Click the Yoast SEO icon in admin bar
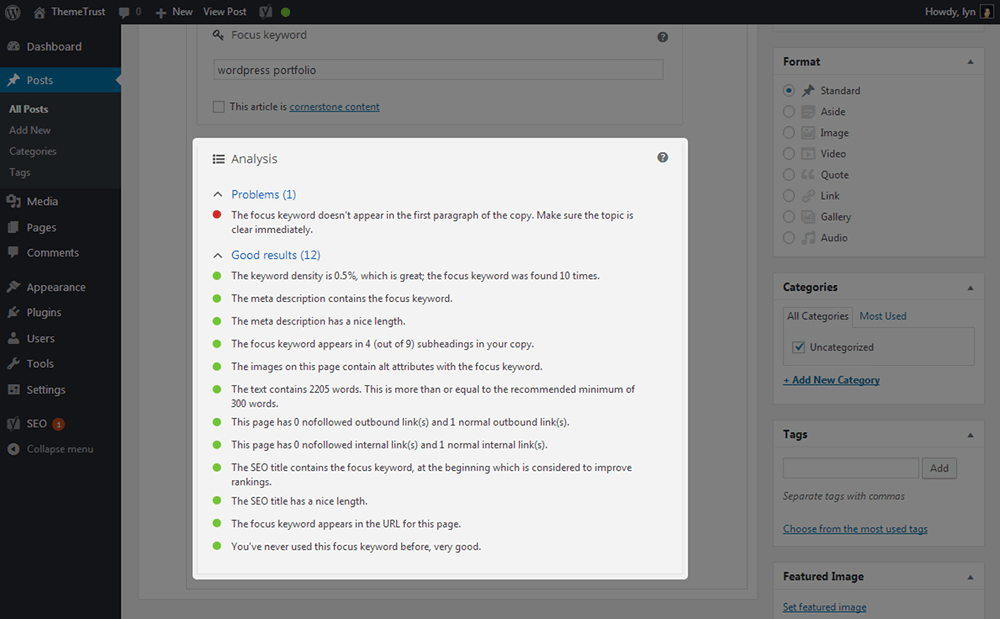Image resolution: width=1000 pixels, height=619 pixels. click(x=267, y=12)
